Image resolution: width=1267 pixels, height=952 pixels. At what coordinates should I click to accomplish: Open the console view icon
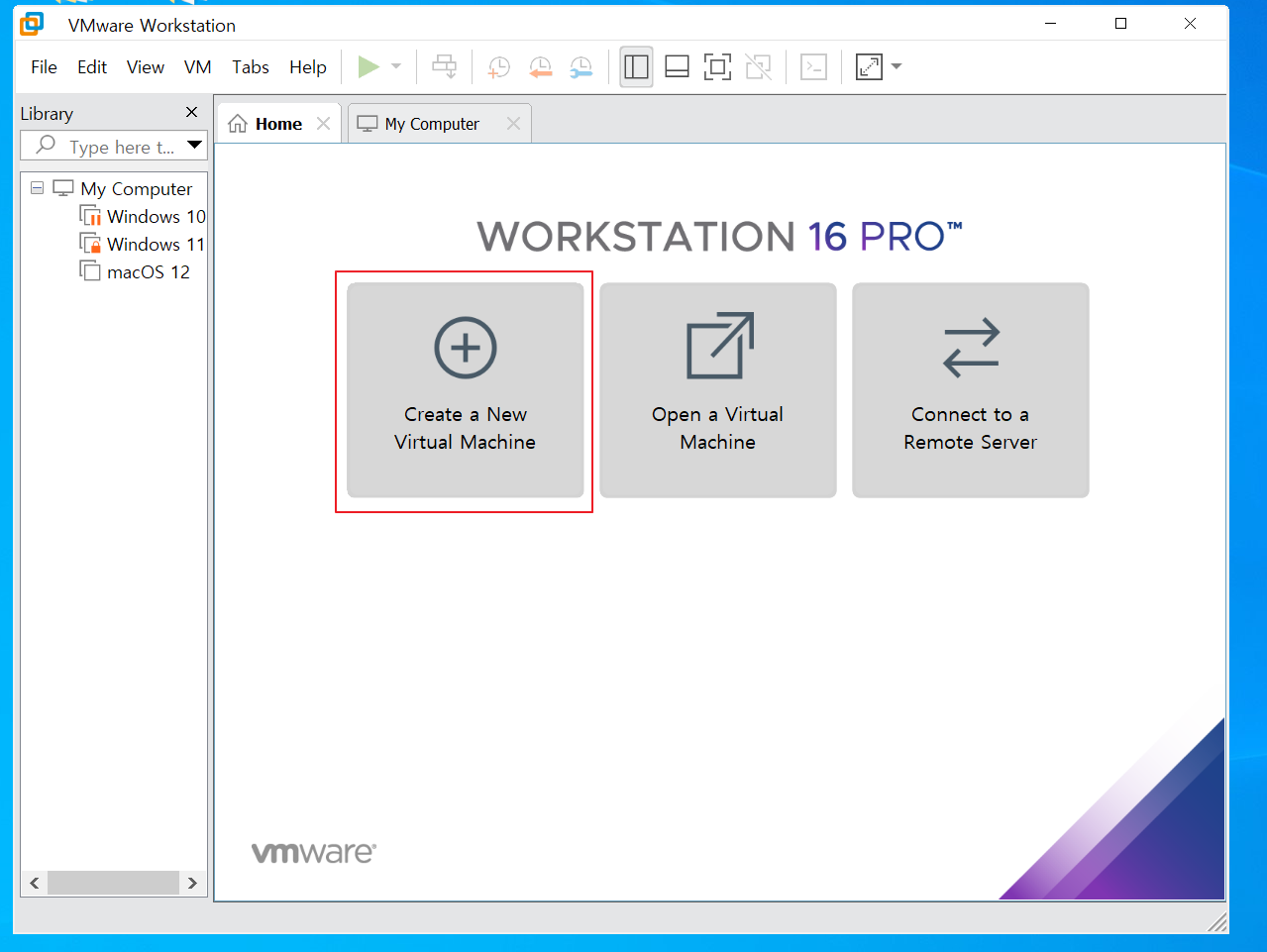click(814, 66)
